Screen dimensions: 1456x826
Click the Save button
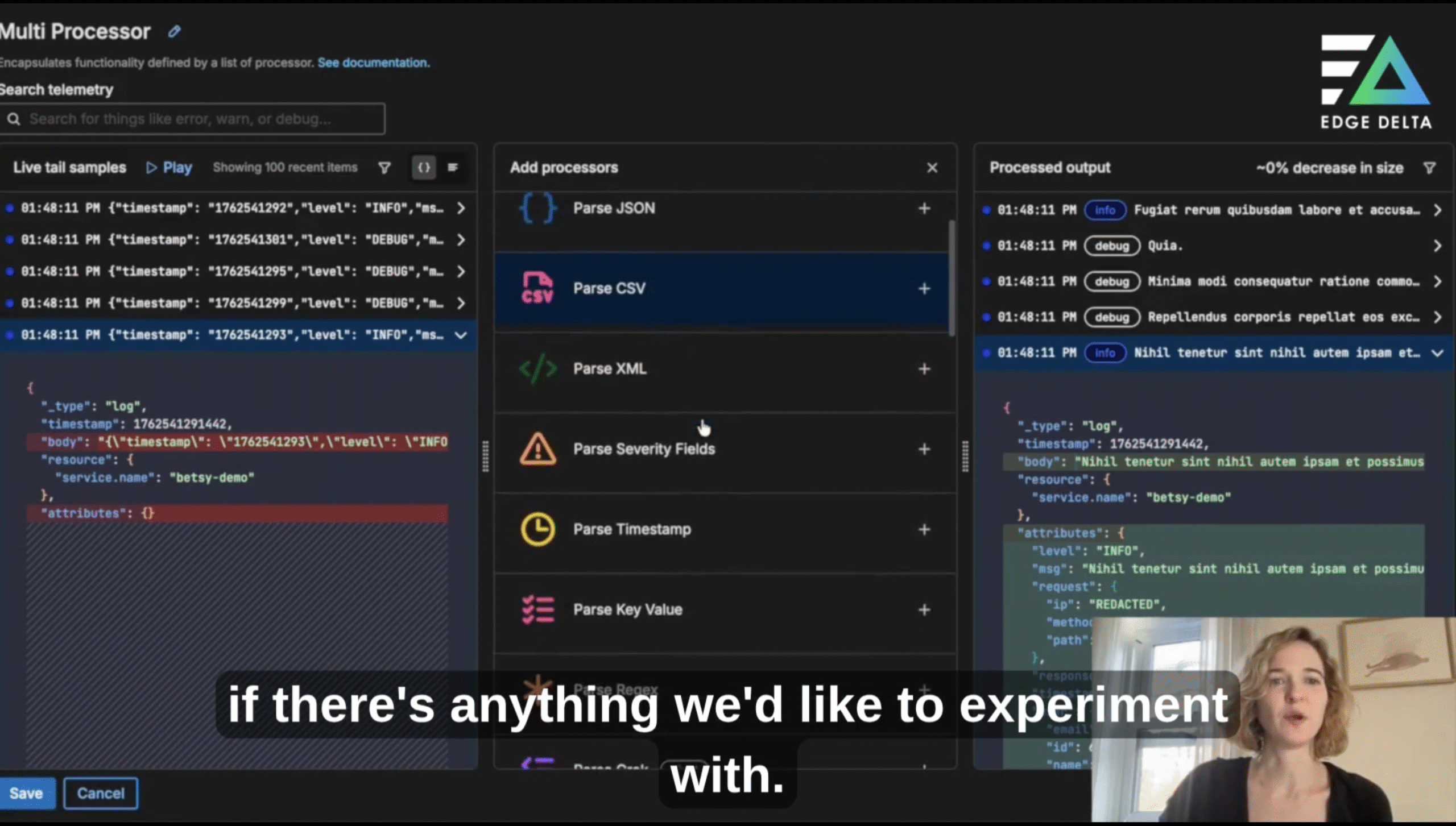click(x=26, y=793)
